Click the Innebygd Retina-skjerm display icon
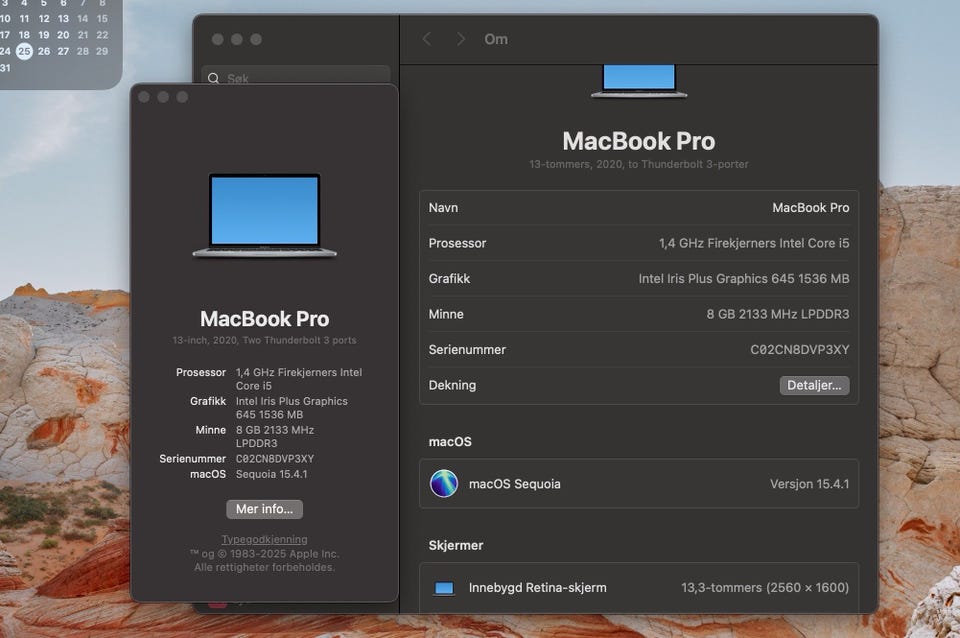The width and height of the screenshot is (960, 638). click(x=444, y=588)
